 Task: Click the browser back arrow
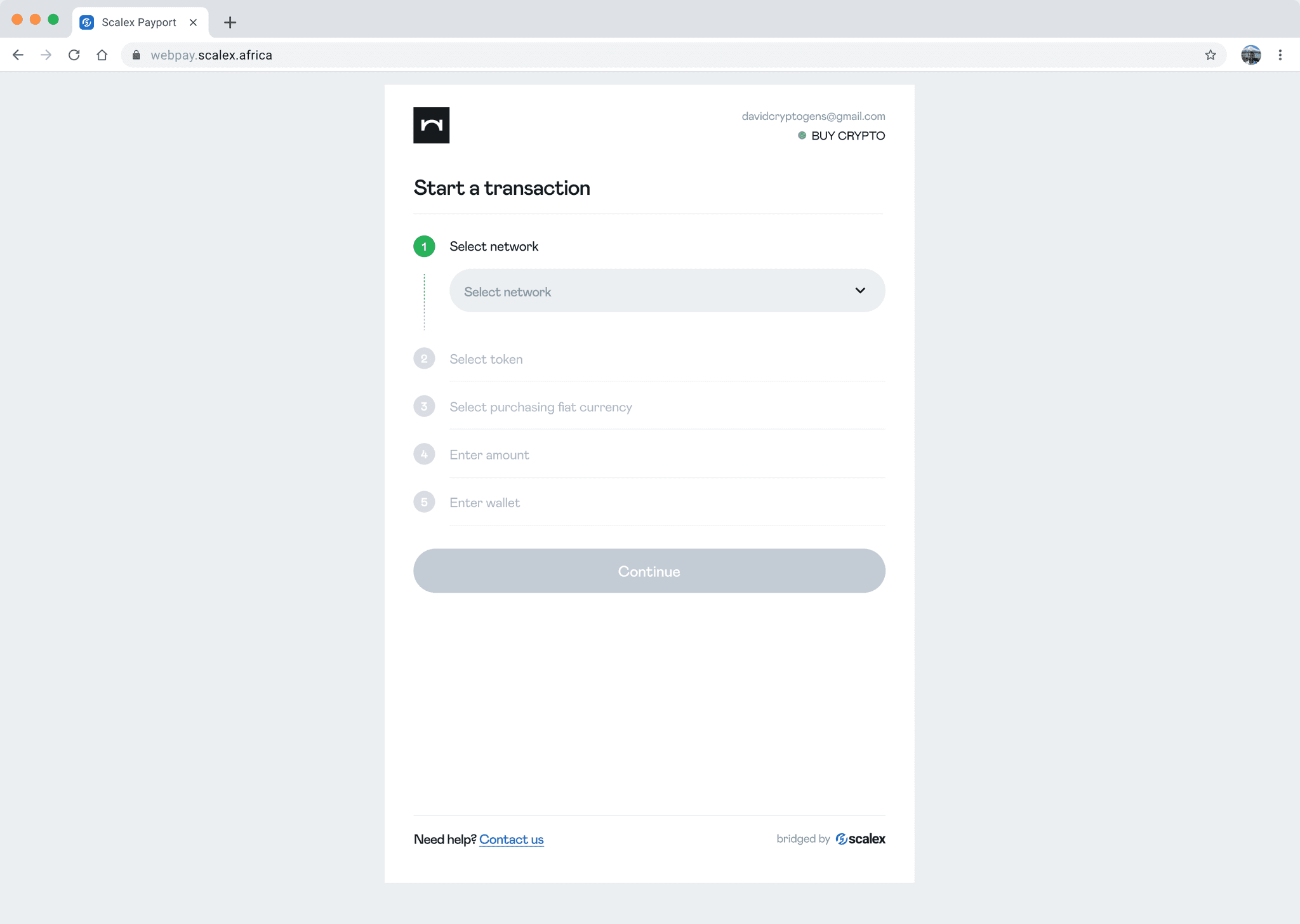pyautogui.click(x=18, y=55)
